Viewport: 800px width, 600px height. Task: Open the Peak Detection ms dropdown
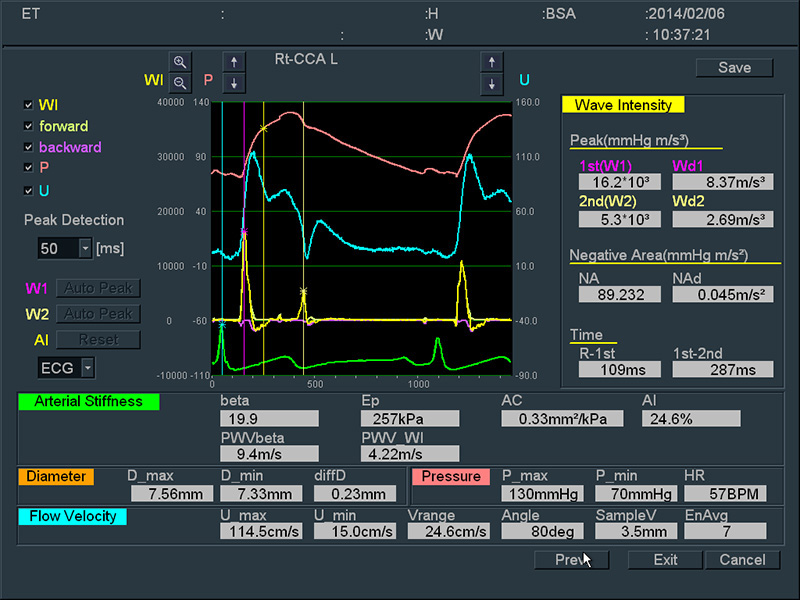(84, 247)
